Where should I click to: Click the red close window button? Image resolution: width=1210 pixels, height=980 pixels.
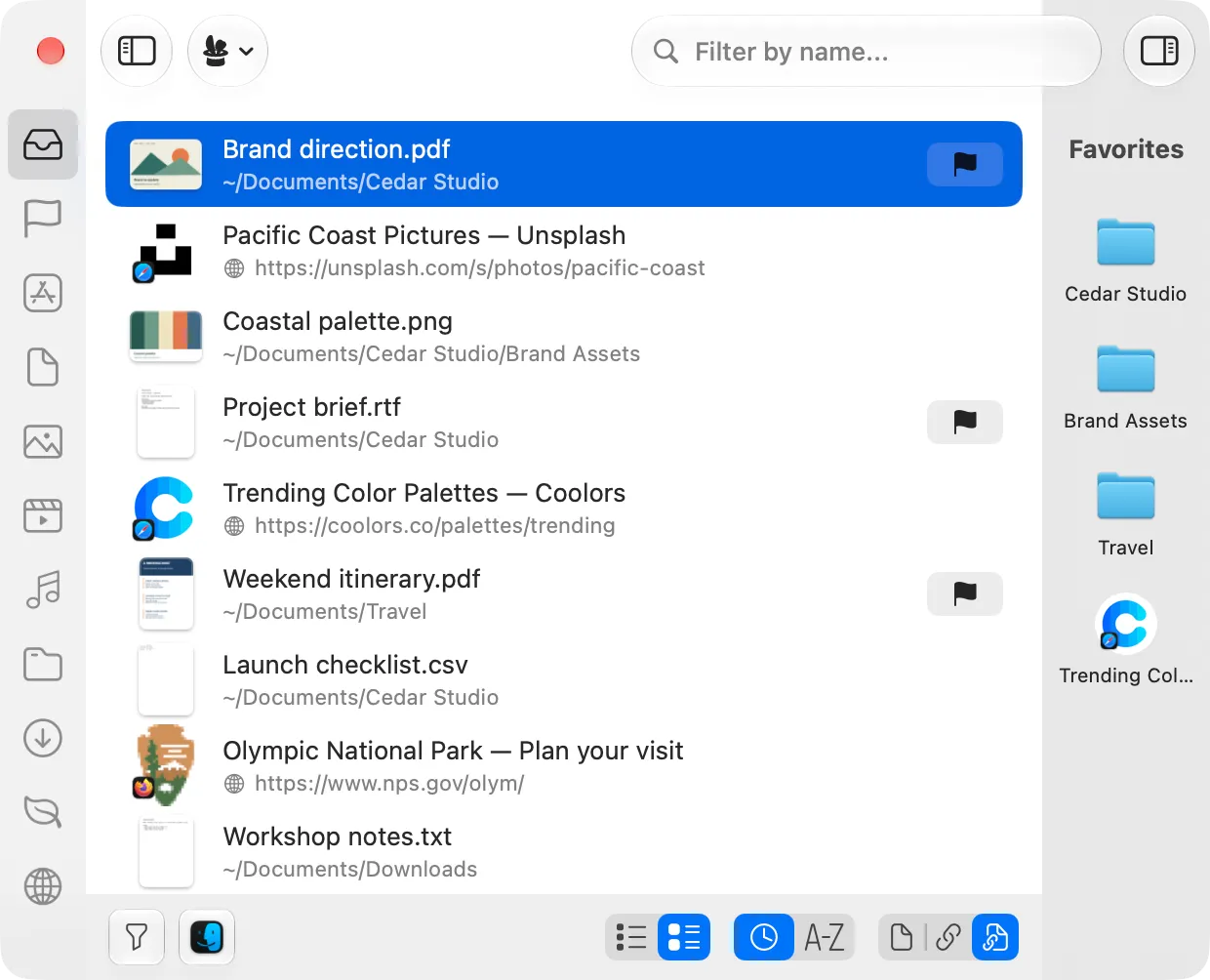click(51, 51)
